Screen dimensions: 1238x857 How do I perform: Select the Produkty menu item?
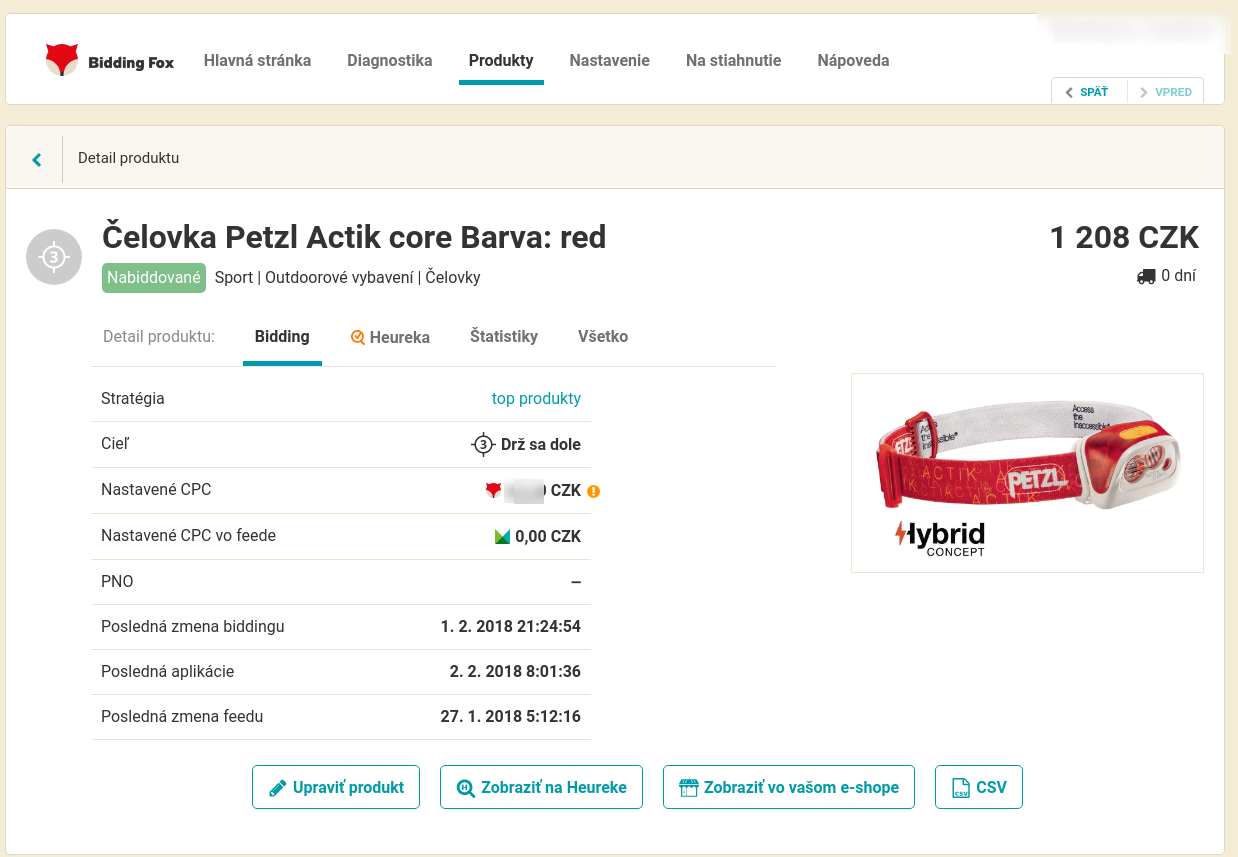click(501, 60)
